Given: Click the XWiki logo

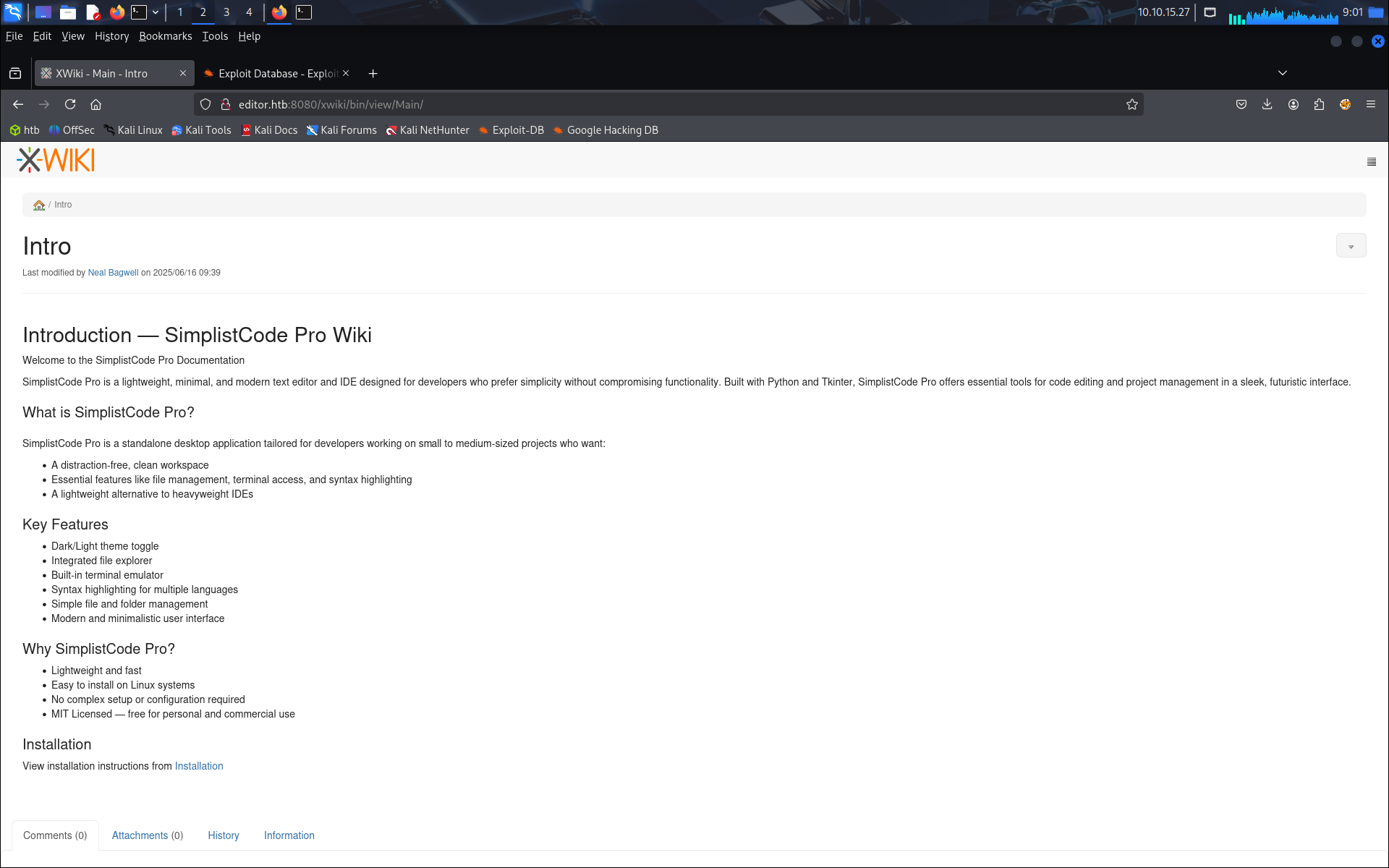Looking at the screenshot, I should click(56, 160).
